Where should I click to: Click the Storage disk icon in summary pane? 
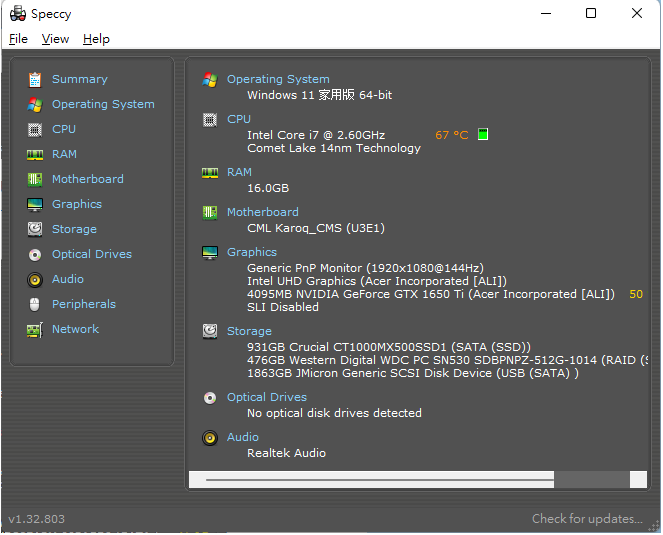(210, 331)
